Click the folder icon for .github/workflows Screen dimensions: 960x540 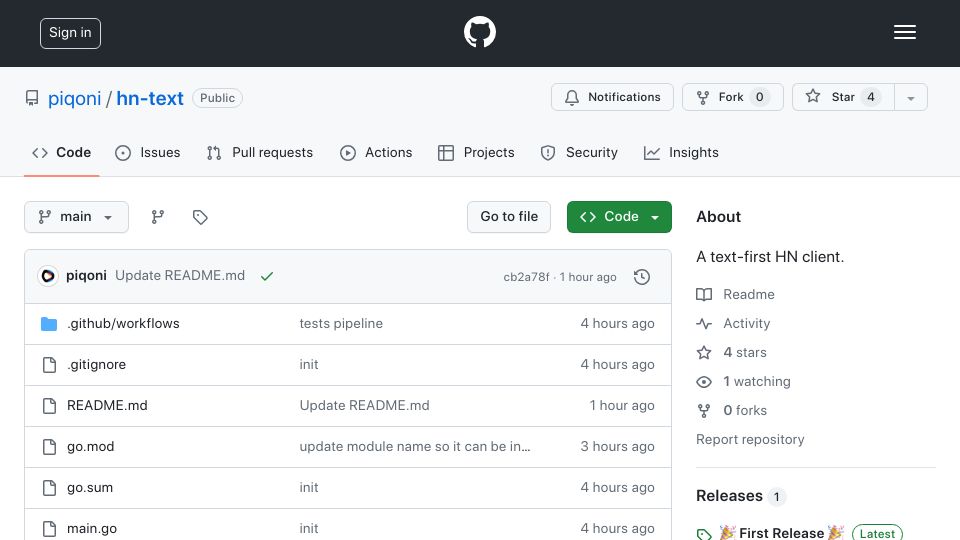pyautogui.click(x=49, y=323)
